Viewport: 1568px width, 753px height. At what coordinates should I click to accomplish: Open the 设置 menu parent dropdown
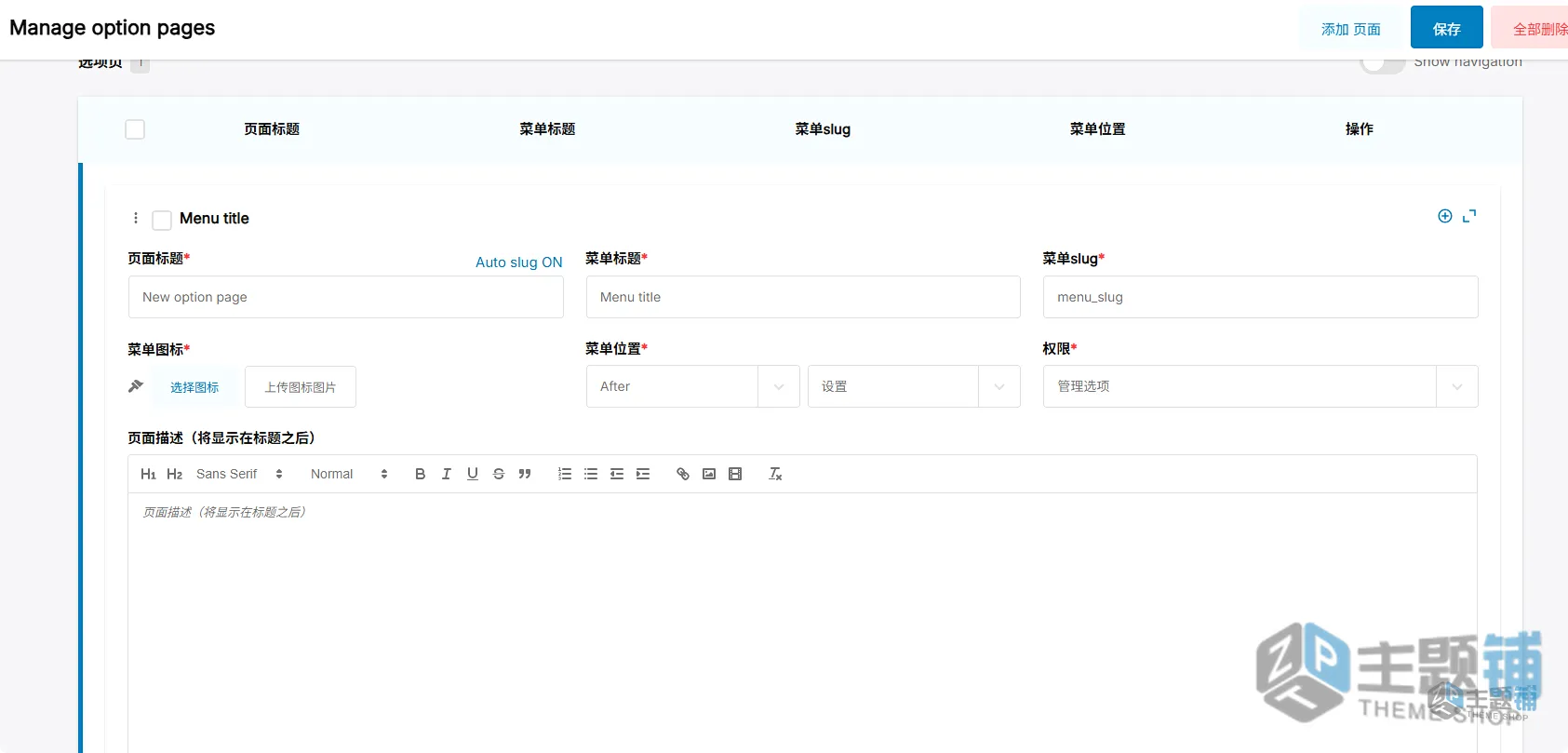pos(914,386)
